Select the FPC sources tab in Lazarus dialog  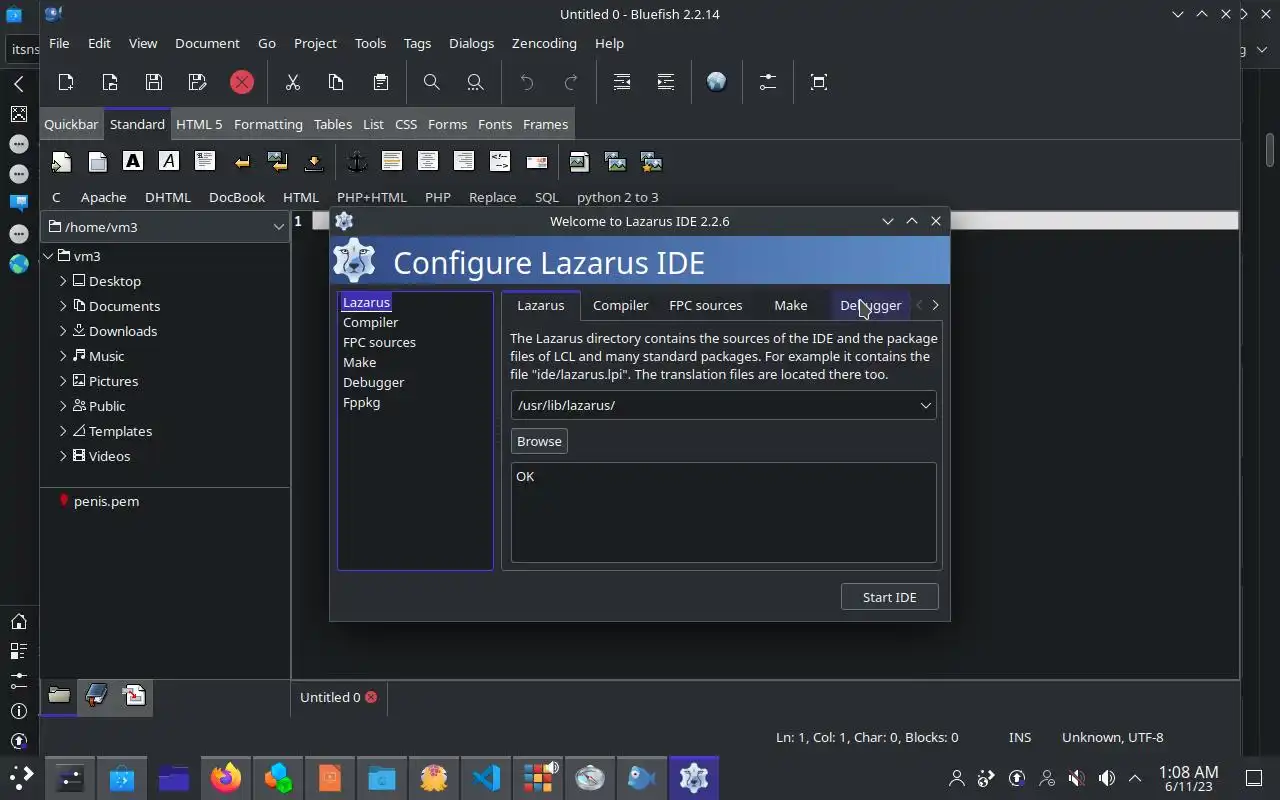point(705,305)
